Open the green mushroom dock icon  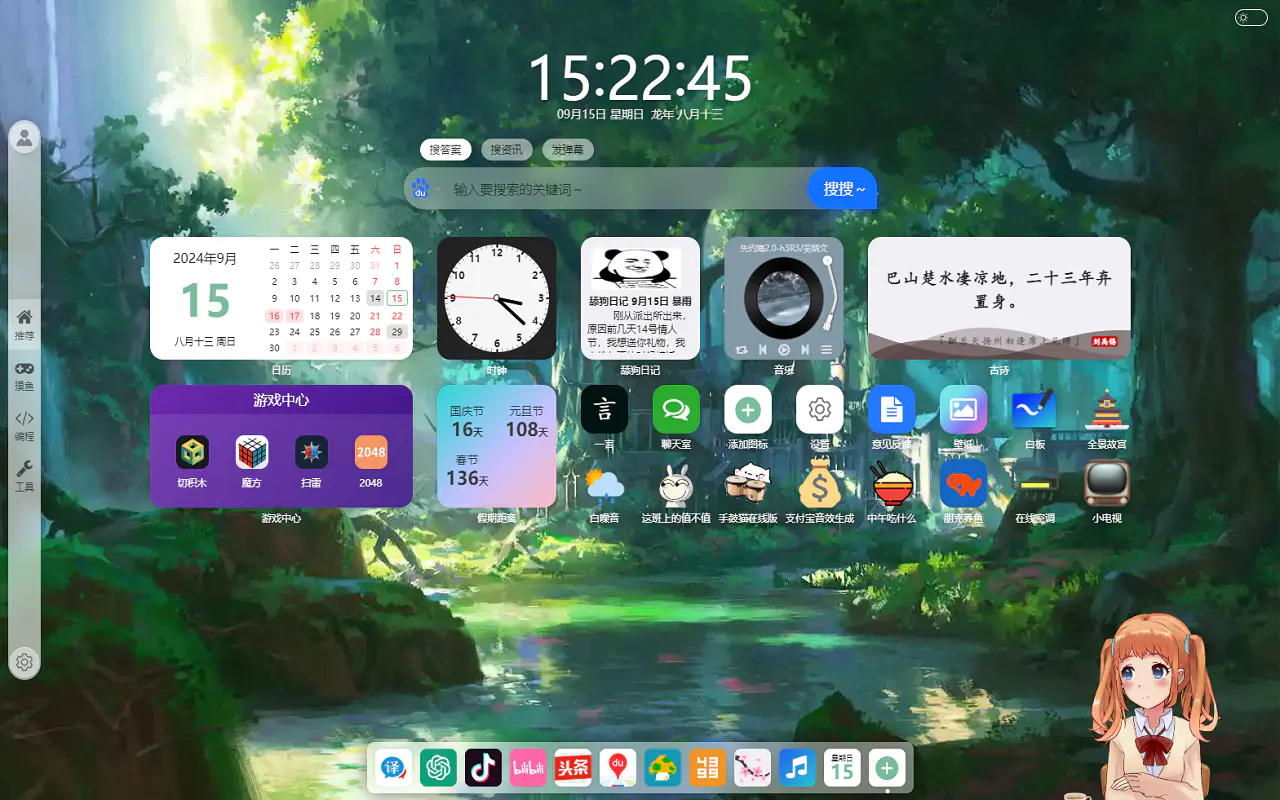point(663,768)
